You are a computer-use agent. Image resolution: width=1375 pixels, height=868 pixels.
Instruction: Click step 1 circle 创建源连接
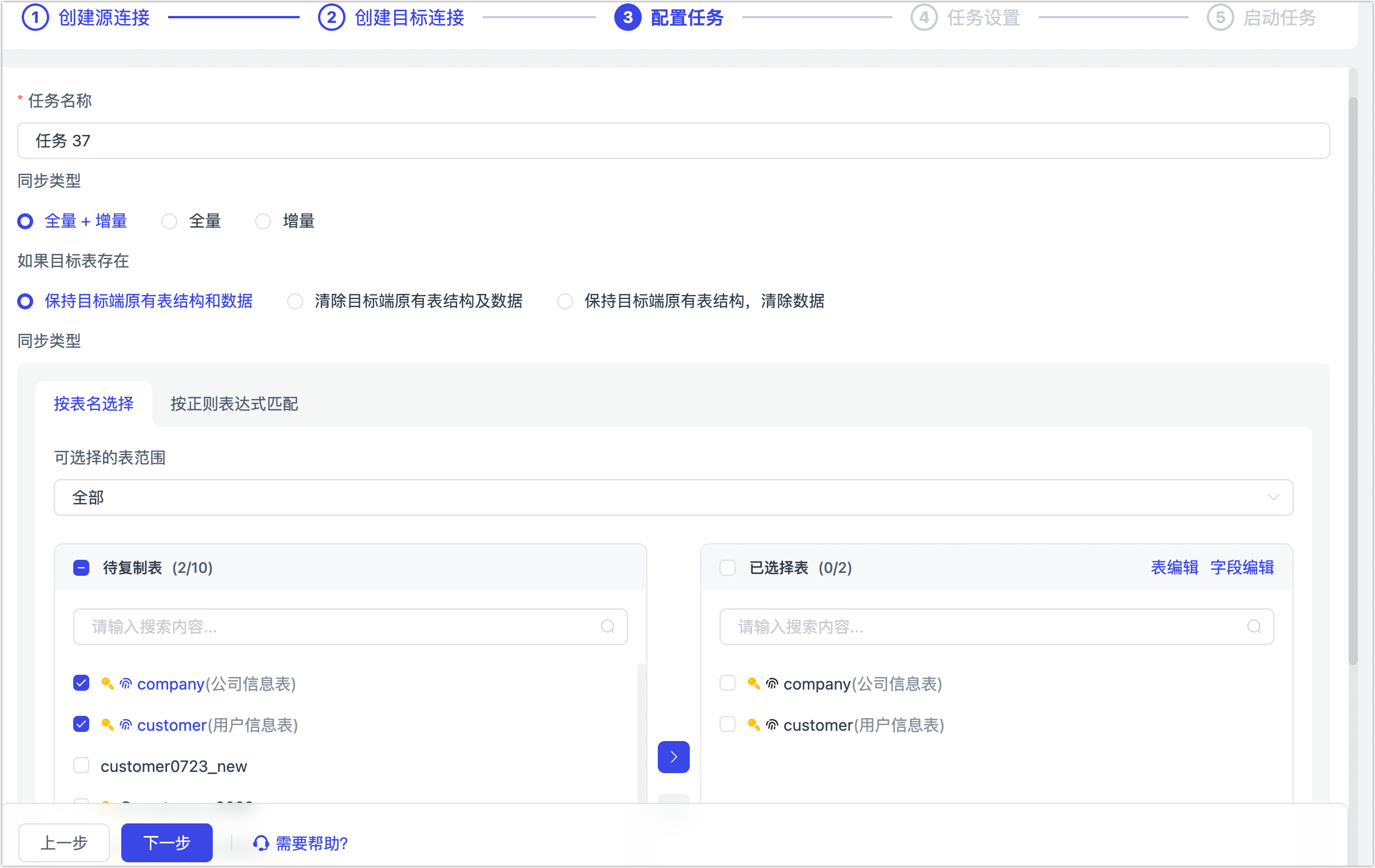point(35,18)
